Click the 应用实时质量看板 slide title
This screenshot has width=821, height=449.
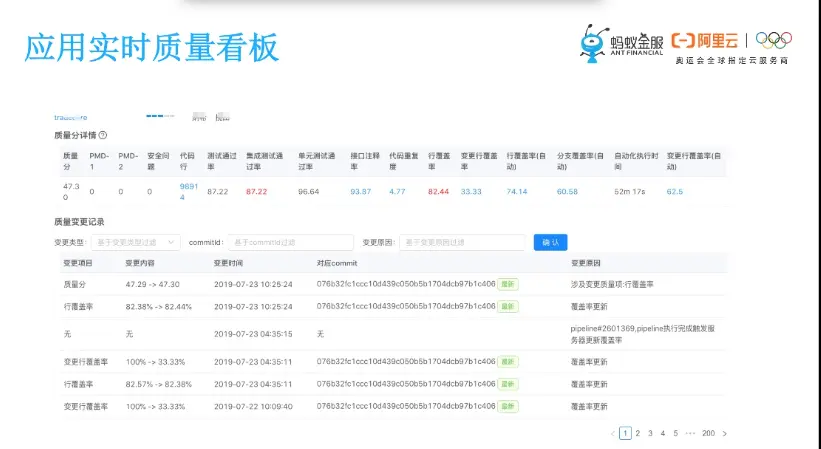pos(151,48)
